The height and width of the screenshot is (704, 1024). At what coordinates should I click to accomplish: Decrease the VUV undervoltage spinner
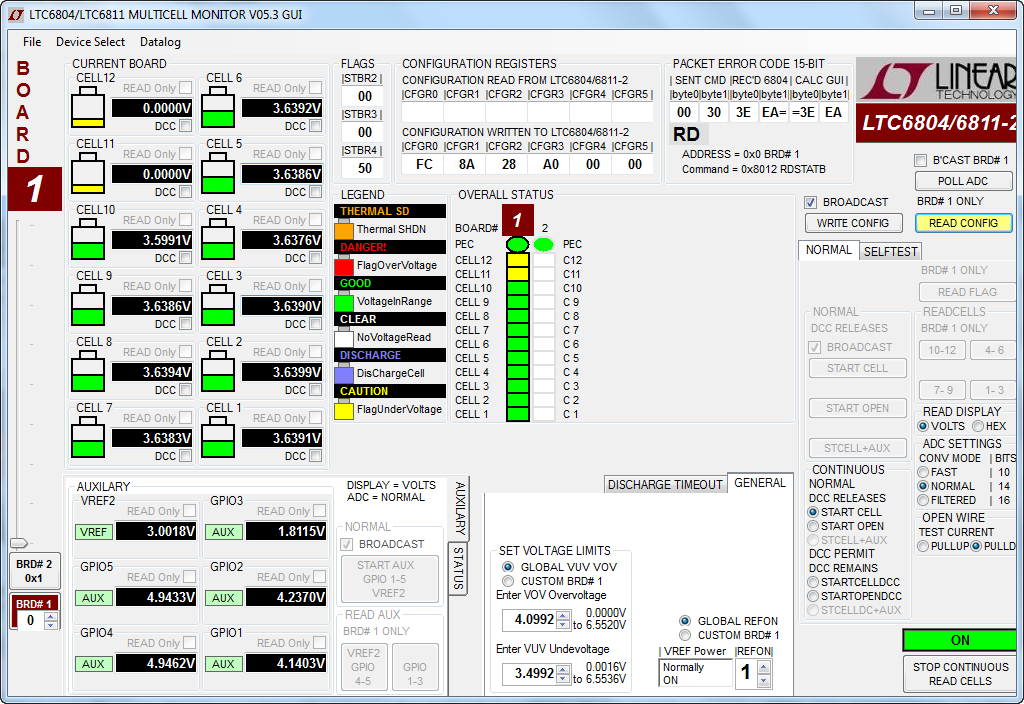(x=563, y=678)
